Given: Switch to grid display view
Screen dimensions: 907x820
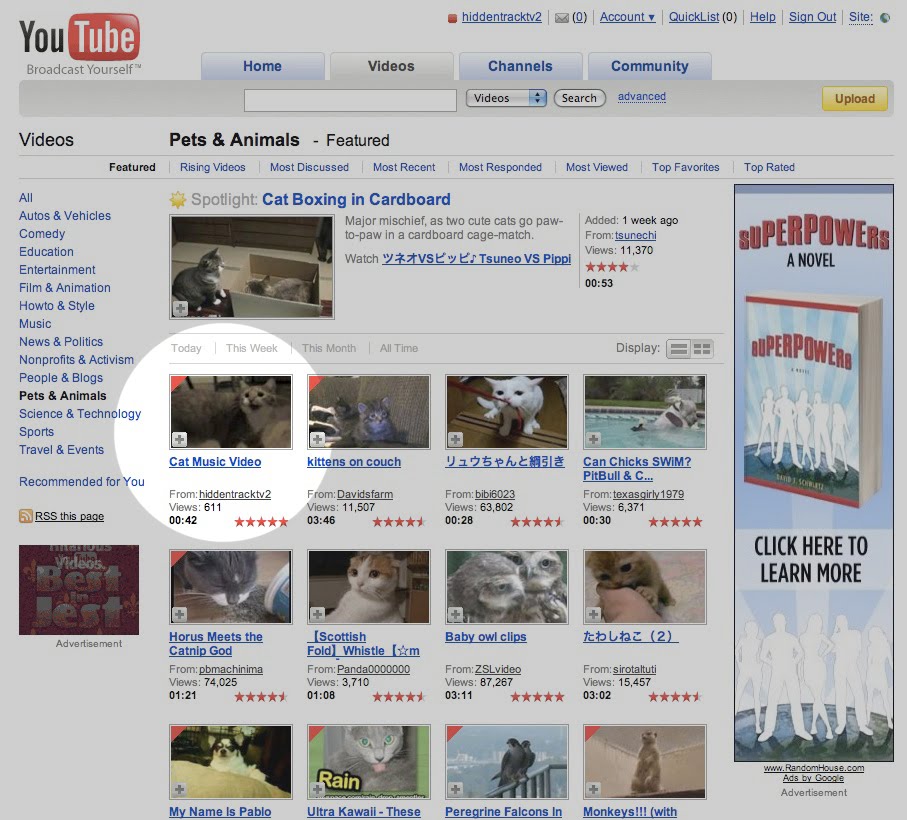Looking at the screenshot, I should (x=702, y=349).
